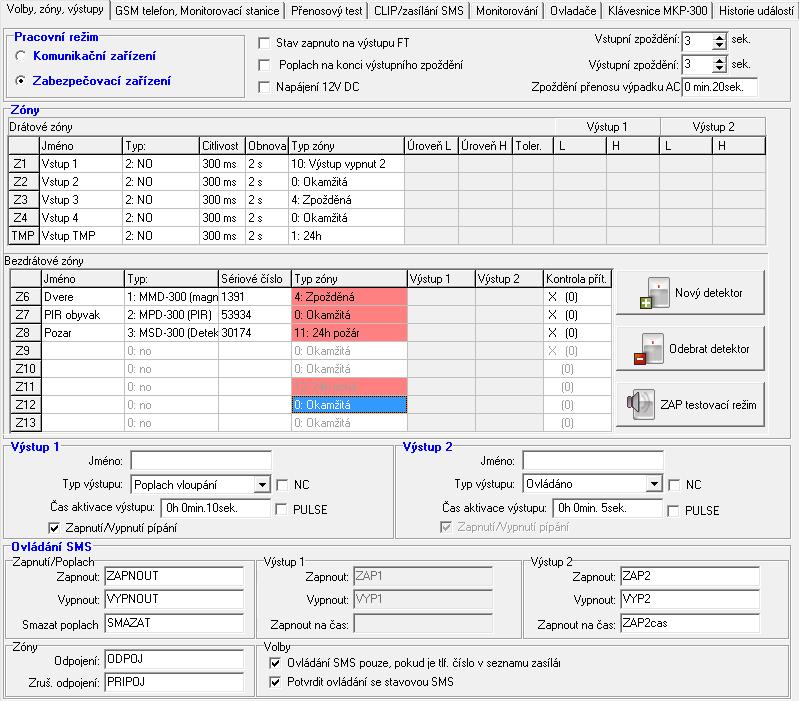799x701 pixels.
Task: Click Z1 row header in wired zones
Action: 23,164
